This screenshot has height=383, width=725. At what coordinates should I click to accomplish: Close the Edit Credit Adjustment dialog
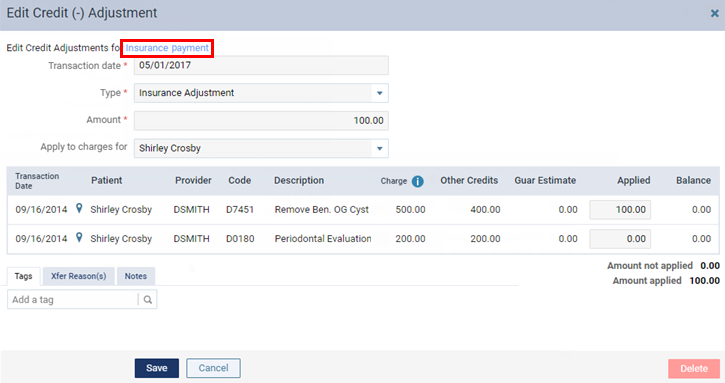click(714, 13)
